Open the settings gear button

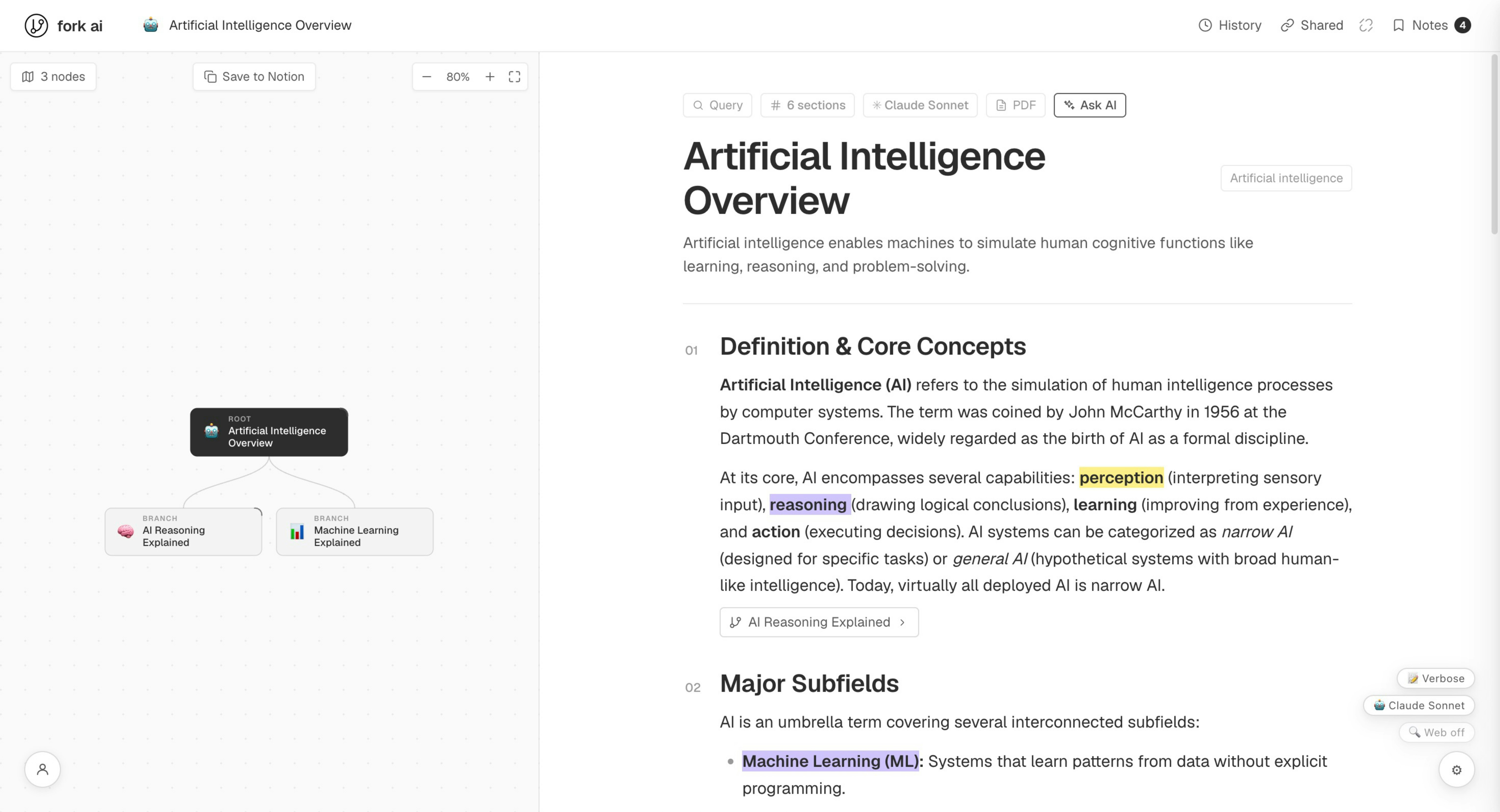tap(1456, 769)
